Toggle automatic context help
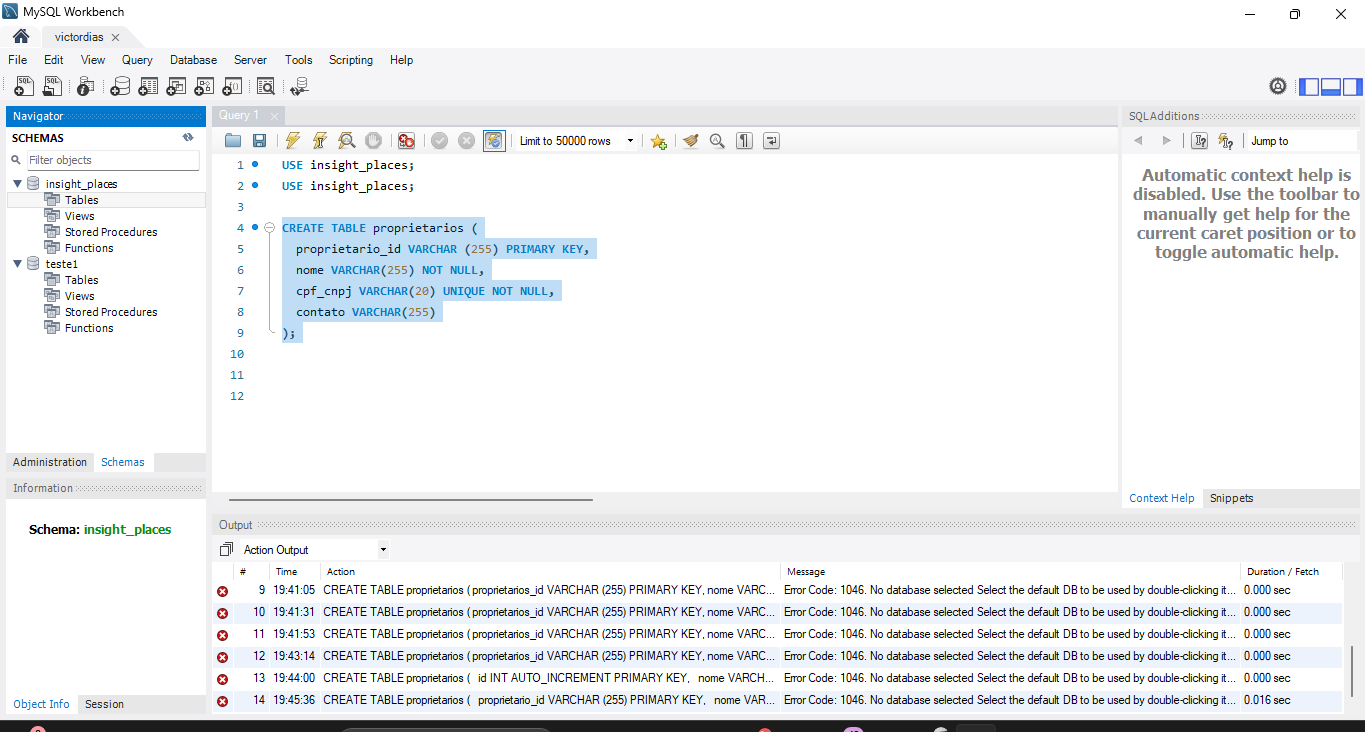Screen dimensions: 1365x732 point(1226,141)
